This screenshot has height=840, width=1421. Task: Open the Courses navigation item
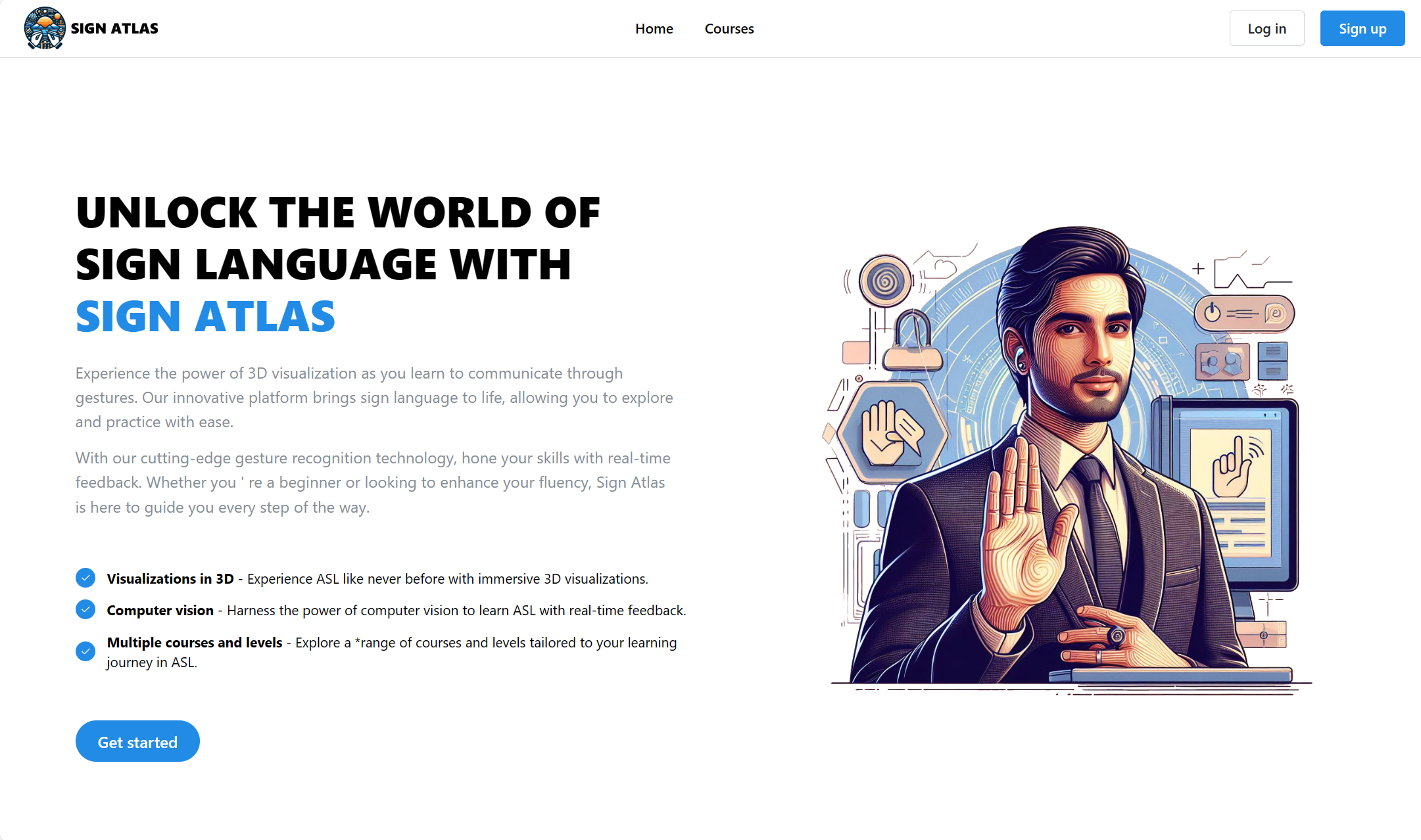coord(729,29)
